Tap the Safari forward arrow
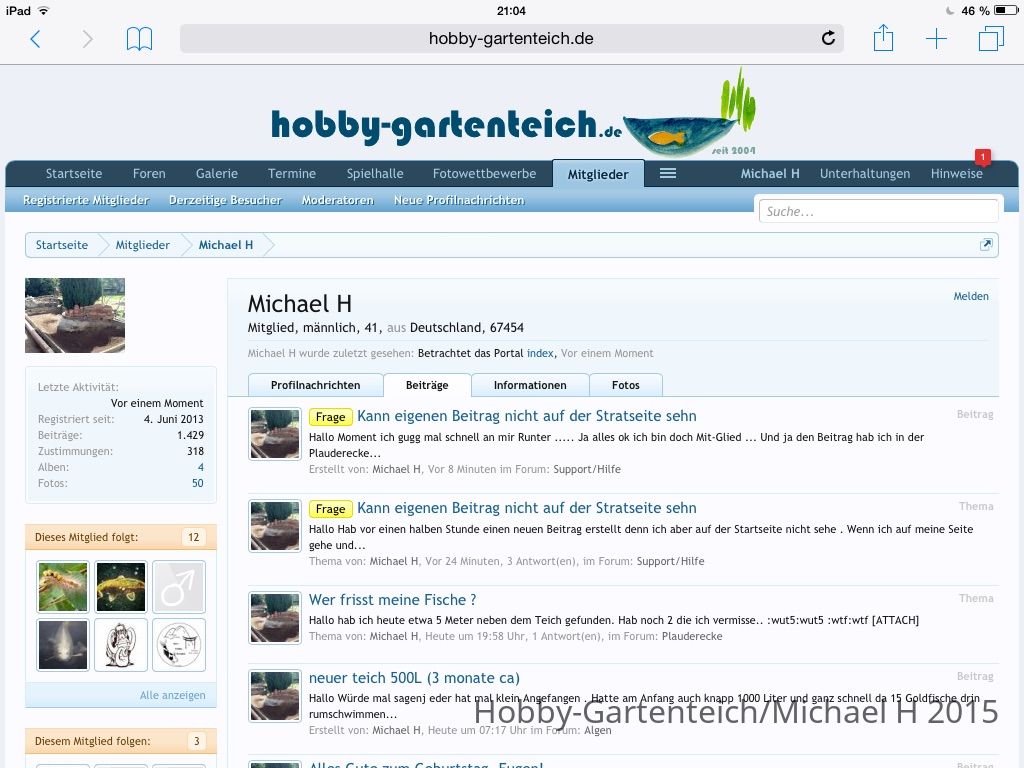 coord(88,39)
